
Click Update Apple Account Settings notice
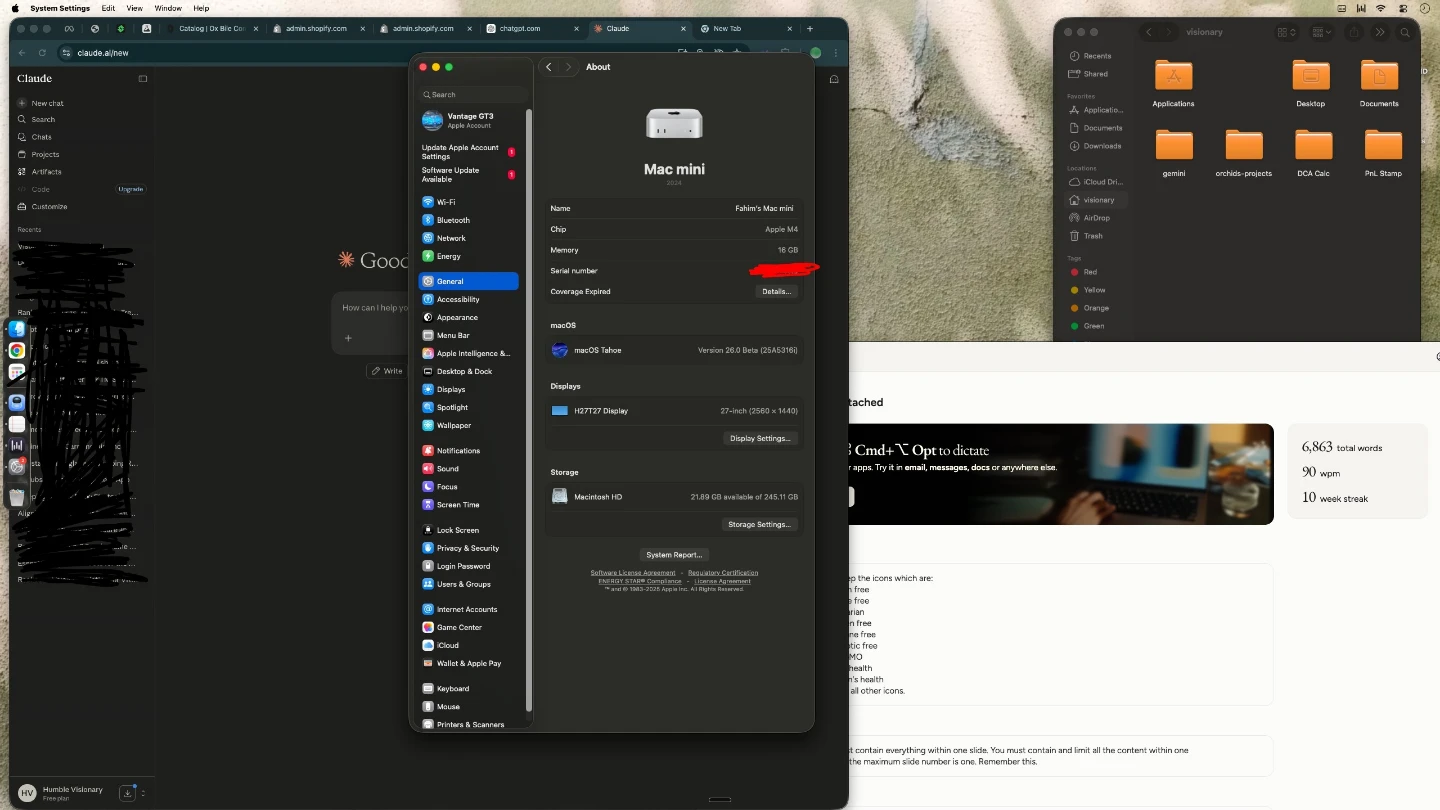(x=468, y=152)
